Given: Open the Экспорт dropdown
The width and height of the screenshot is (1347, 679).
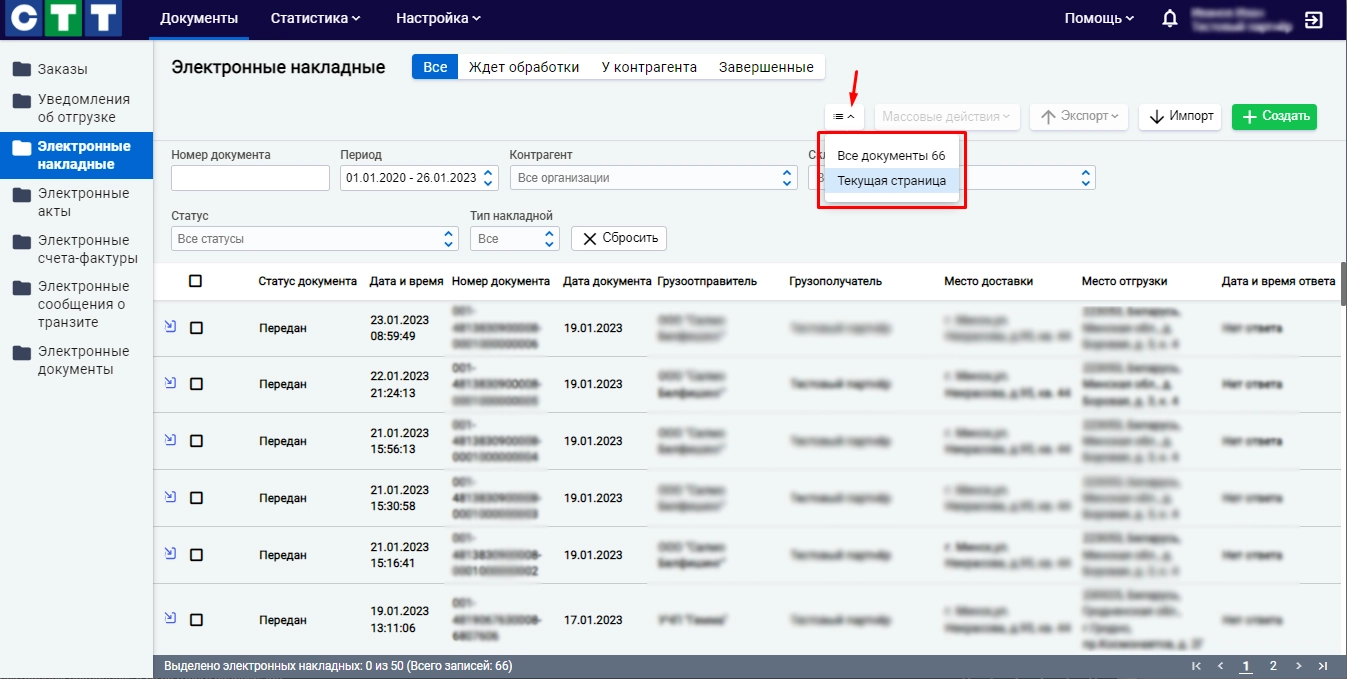Looking at the screenshot, I should (1079, 117).
